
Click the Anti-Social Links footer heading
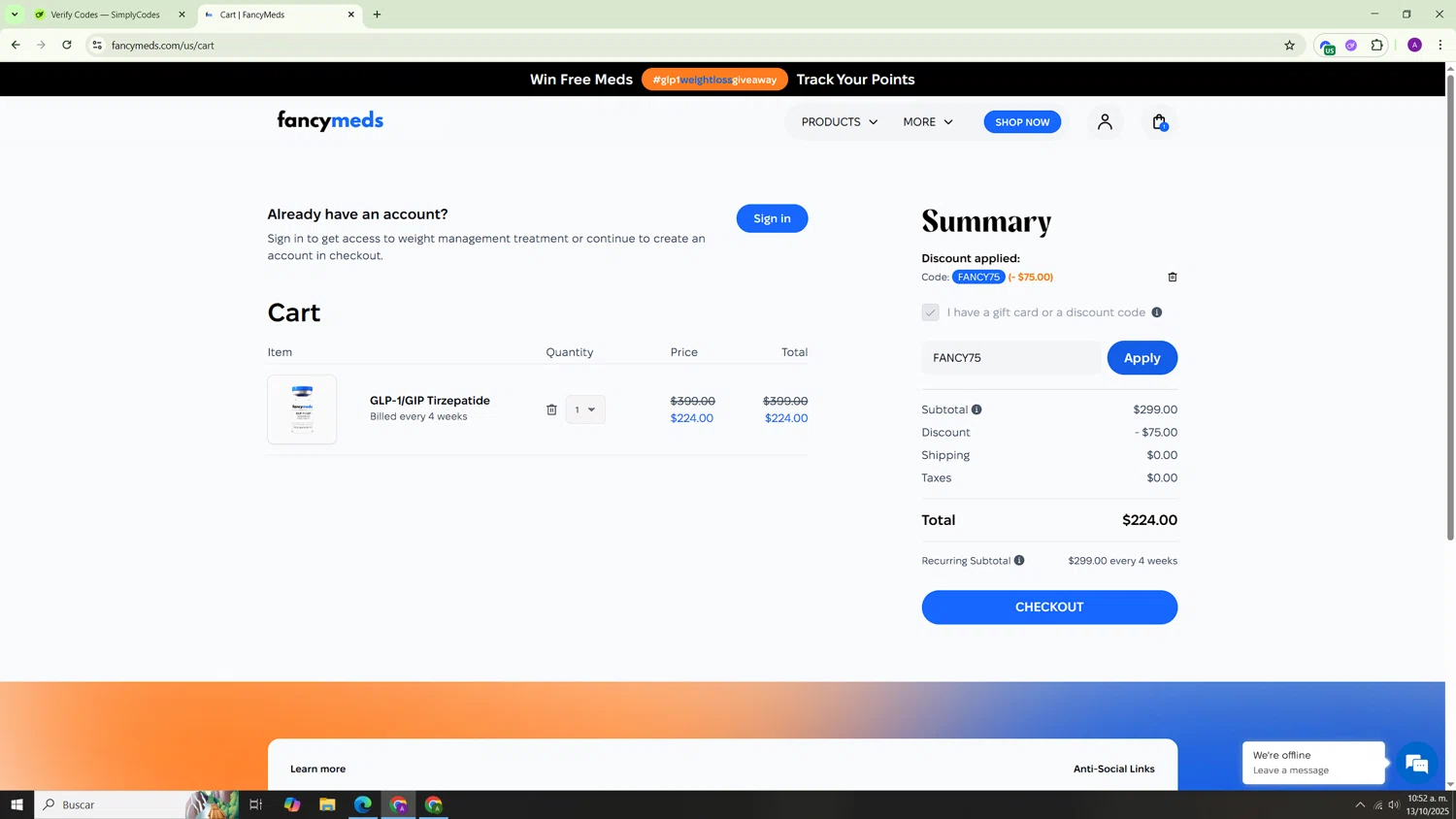tap(1113, 769)
